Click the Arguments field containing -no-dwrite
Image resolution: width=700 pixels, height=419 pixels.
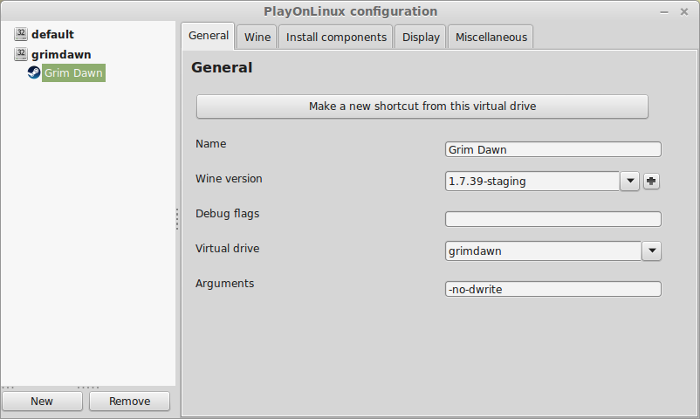tap(553, 289)
